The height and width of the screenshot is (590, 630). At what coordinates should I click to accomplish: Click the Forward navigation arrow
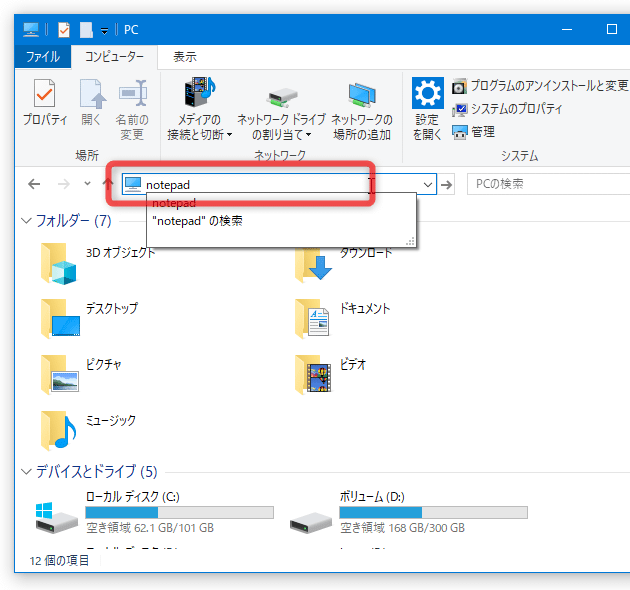63,184
